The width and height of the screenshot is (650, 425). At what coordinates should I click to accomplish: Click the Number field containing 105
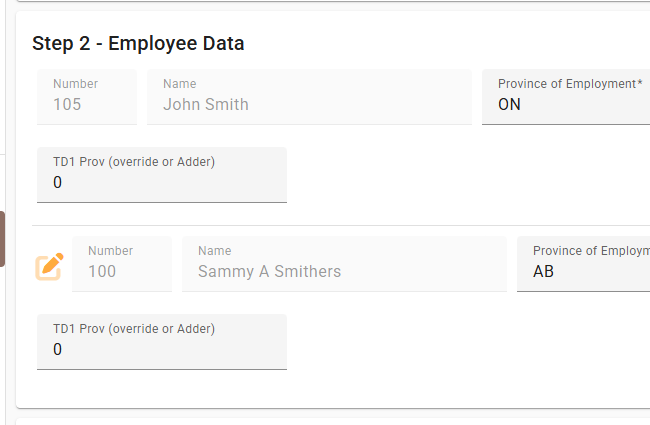pos(87,97)
